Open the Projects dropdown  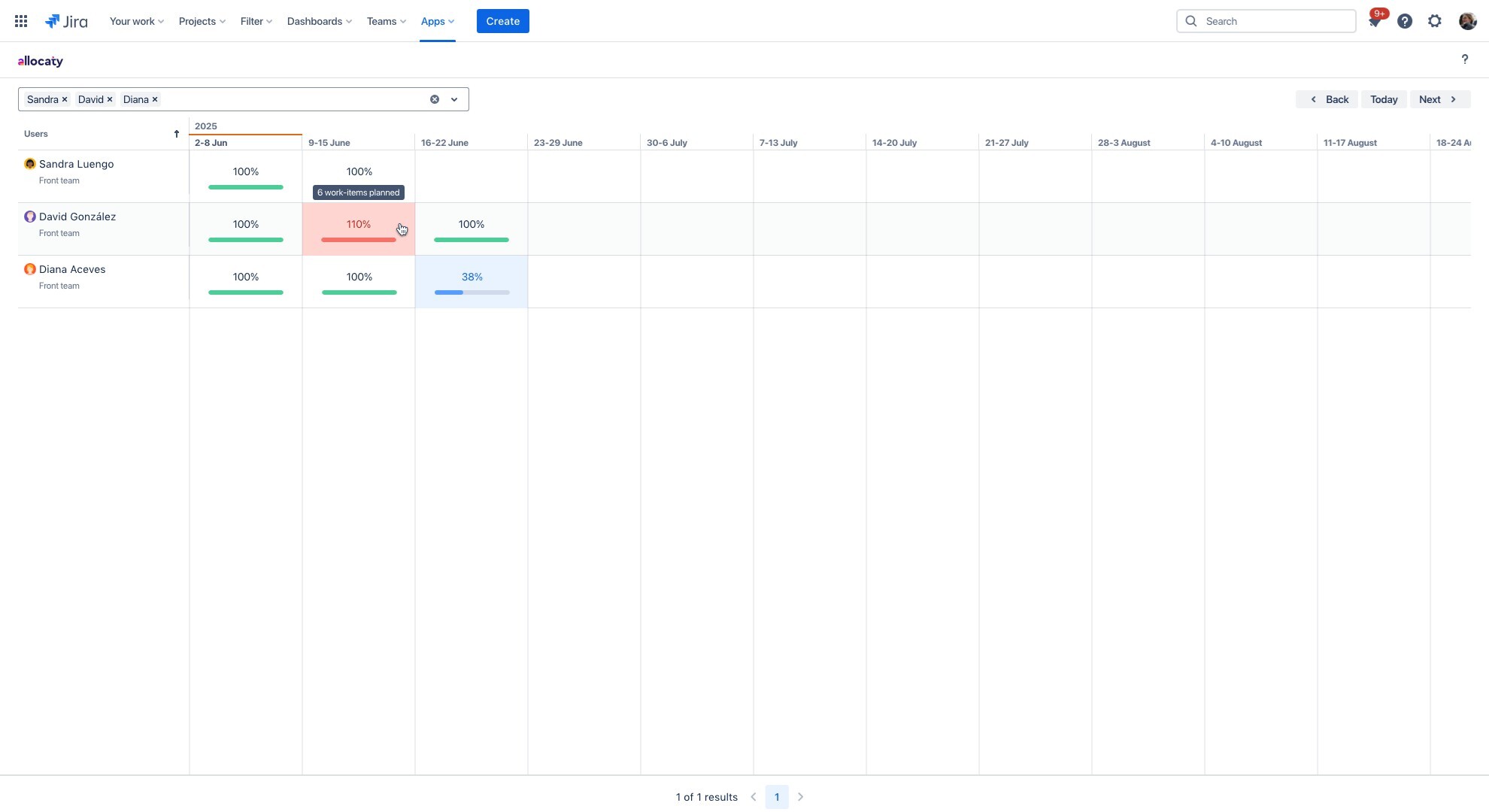click(200, 21)
